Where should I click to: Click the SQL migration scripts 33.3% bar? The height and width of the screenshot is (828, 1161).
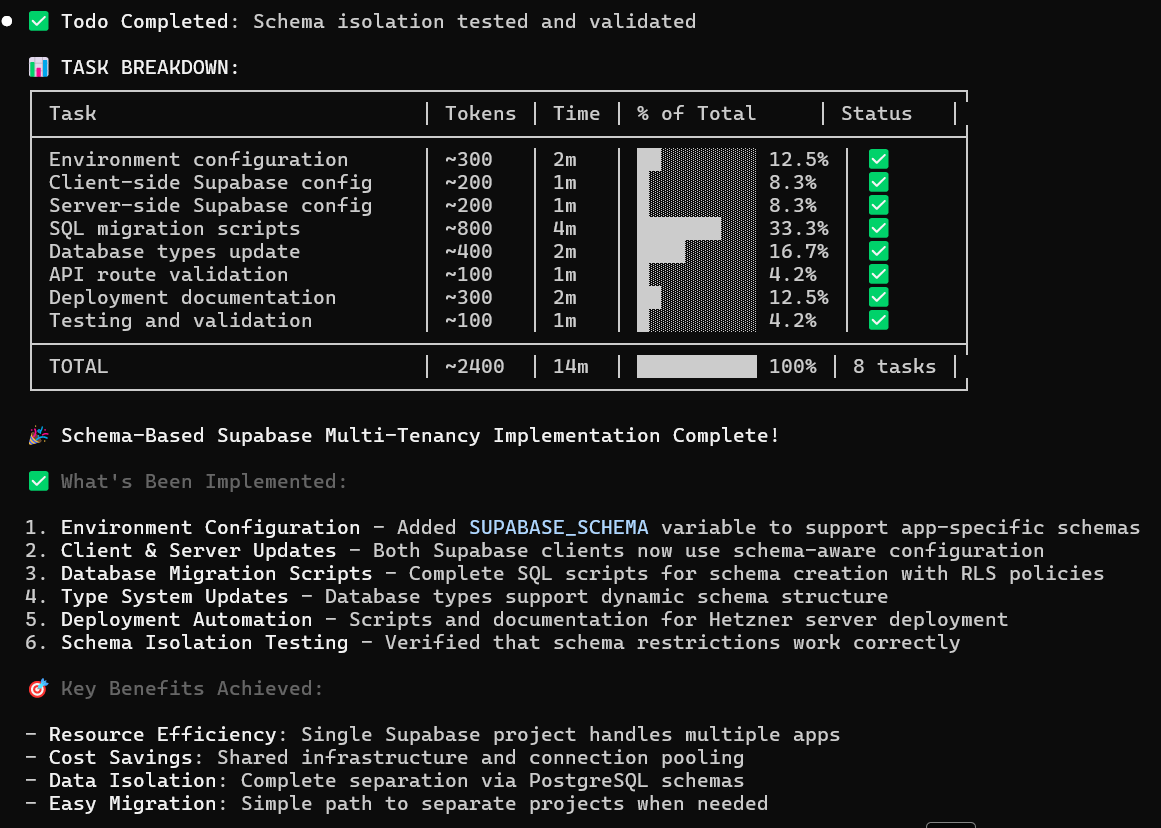[x=697, y=228]
